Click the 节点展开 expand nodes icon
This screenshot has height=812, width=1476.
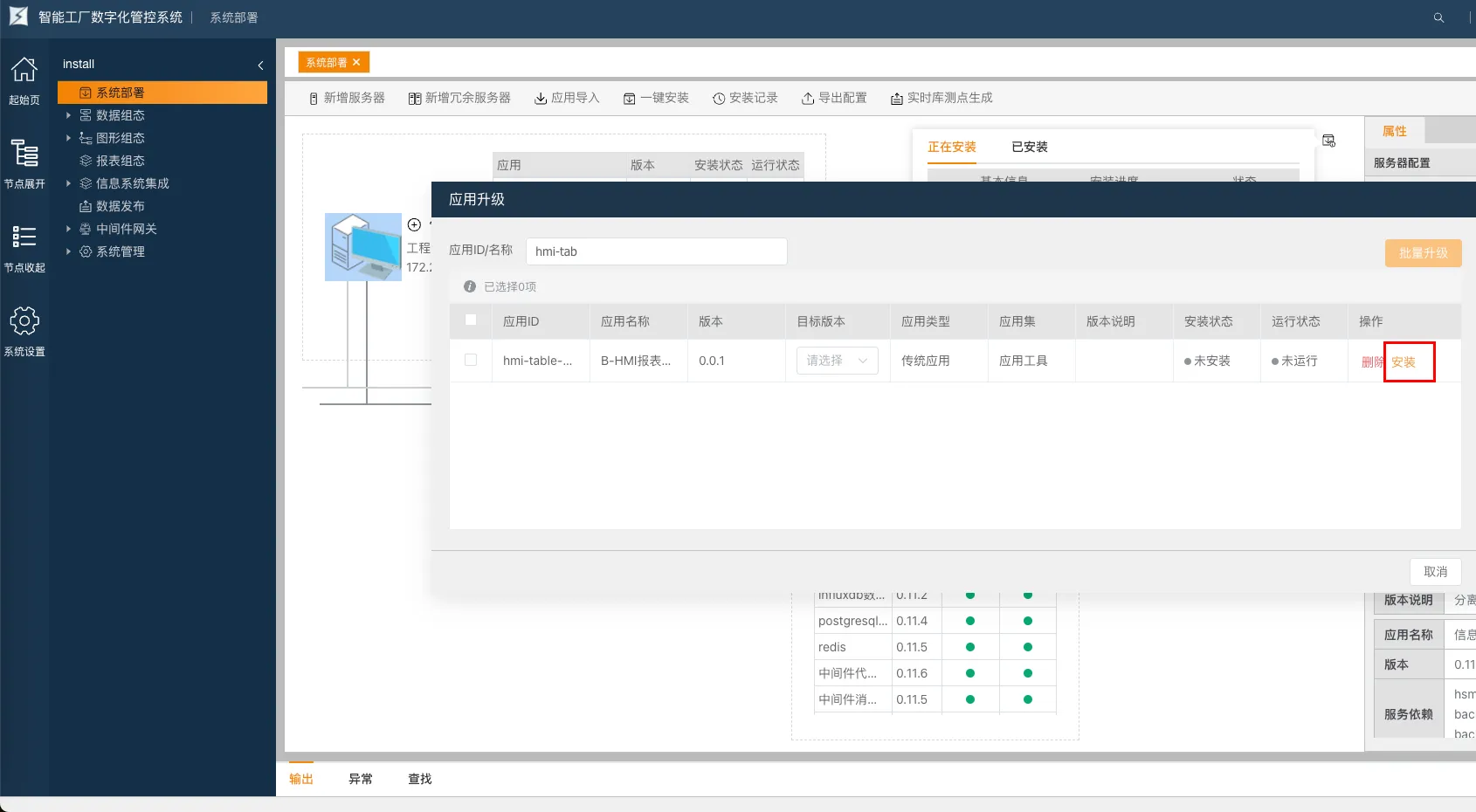coord(24,155)
